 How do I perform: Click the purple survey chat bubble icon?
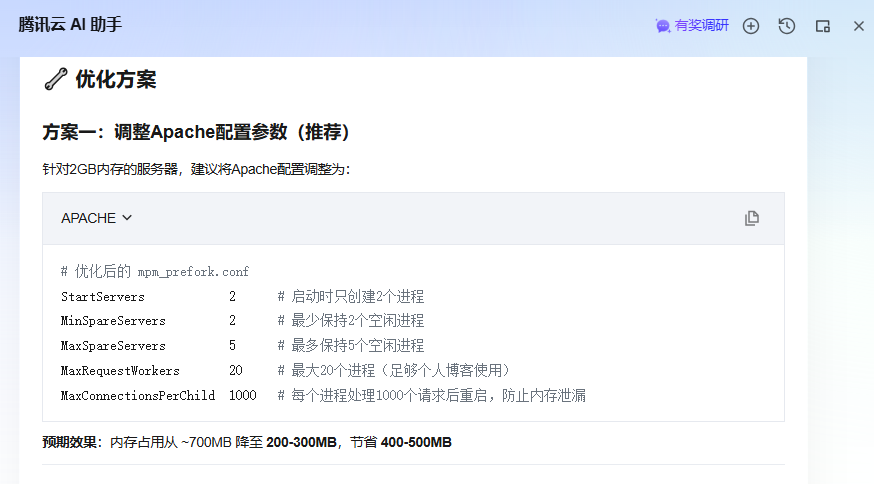coord(663,26)
